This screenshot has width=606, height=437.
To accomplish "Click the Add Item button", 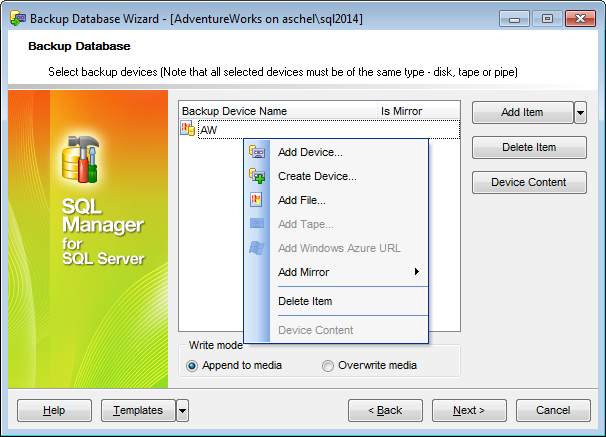I will coord(523,112).
